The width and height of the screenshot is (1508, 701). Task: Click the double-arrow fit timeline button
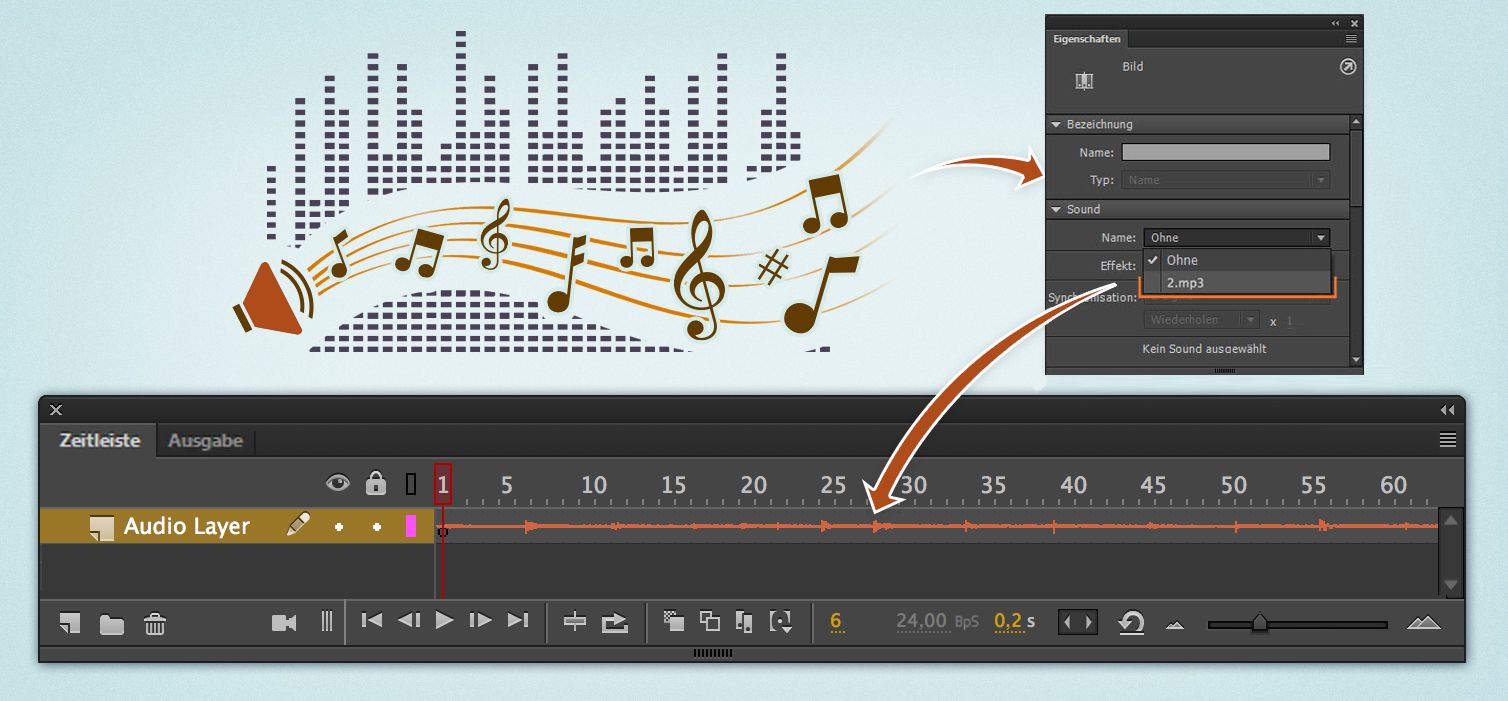click(1078, 622)
